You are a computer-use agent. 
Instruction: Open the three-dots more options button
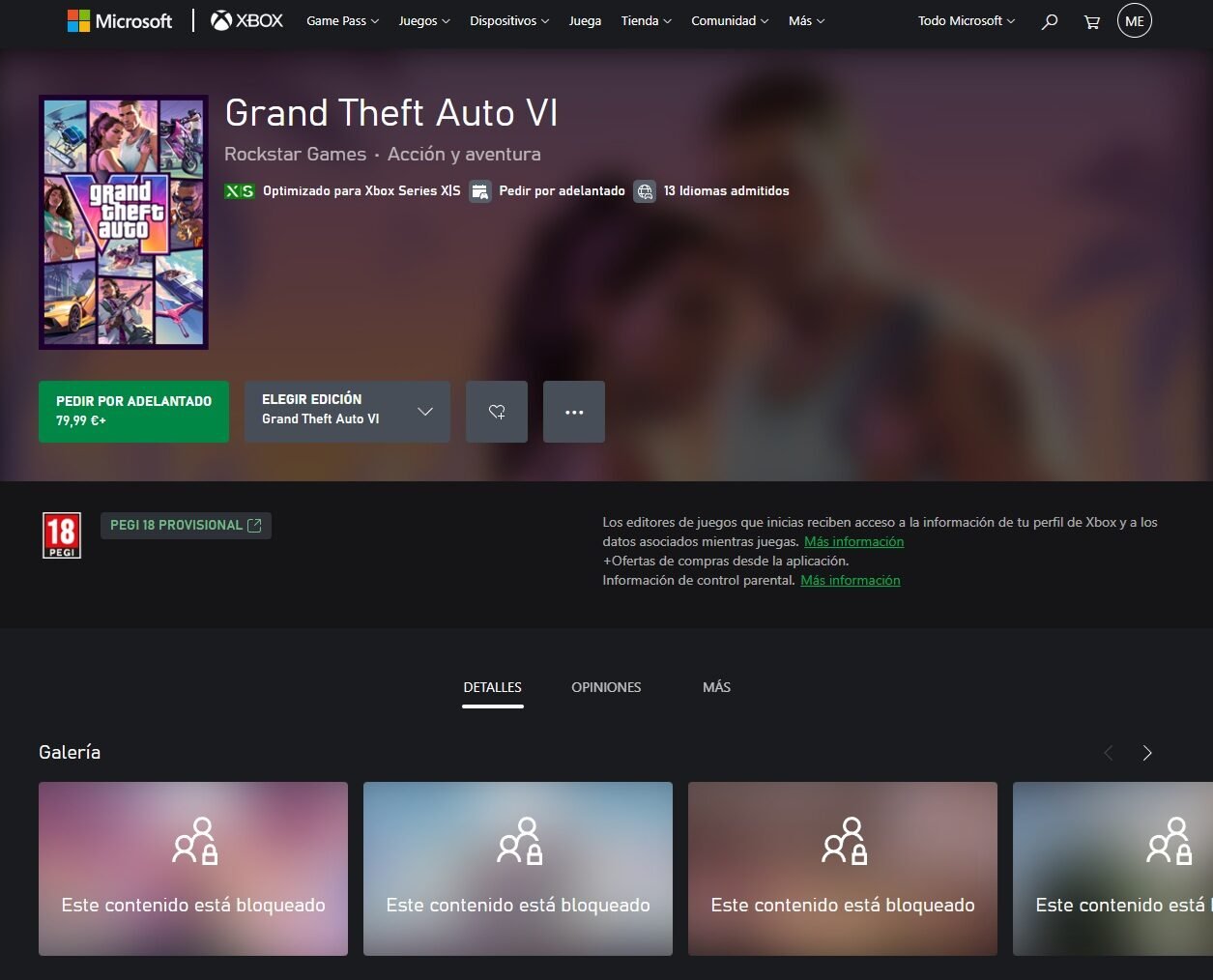pyautogui.click(x=574, y=412)
